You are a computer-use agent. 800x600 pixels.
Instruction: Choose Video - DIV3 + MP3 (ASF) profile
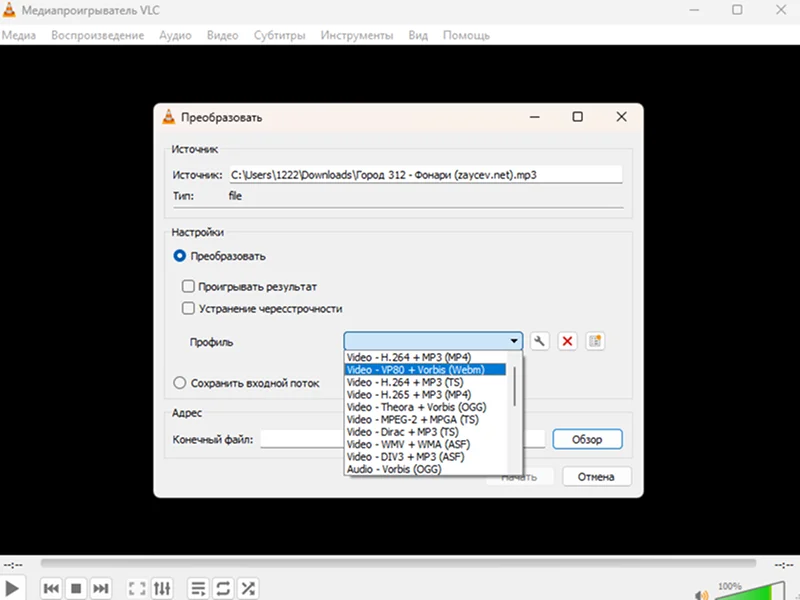point(426,457)
